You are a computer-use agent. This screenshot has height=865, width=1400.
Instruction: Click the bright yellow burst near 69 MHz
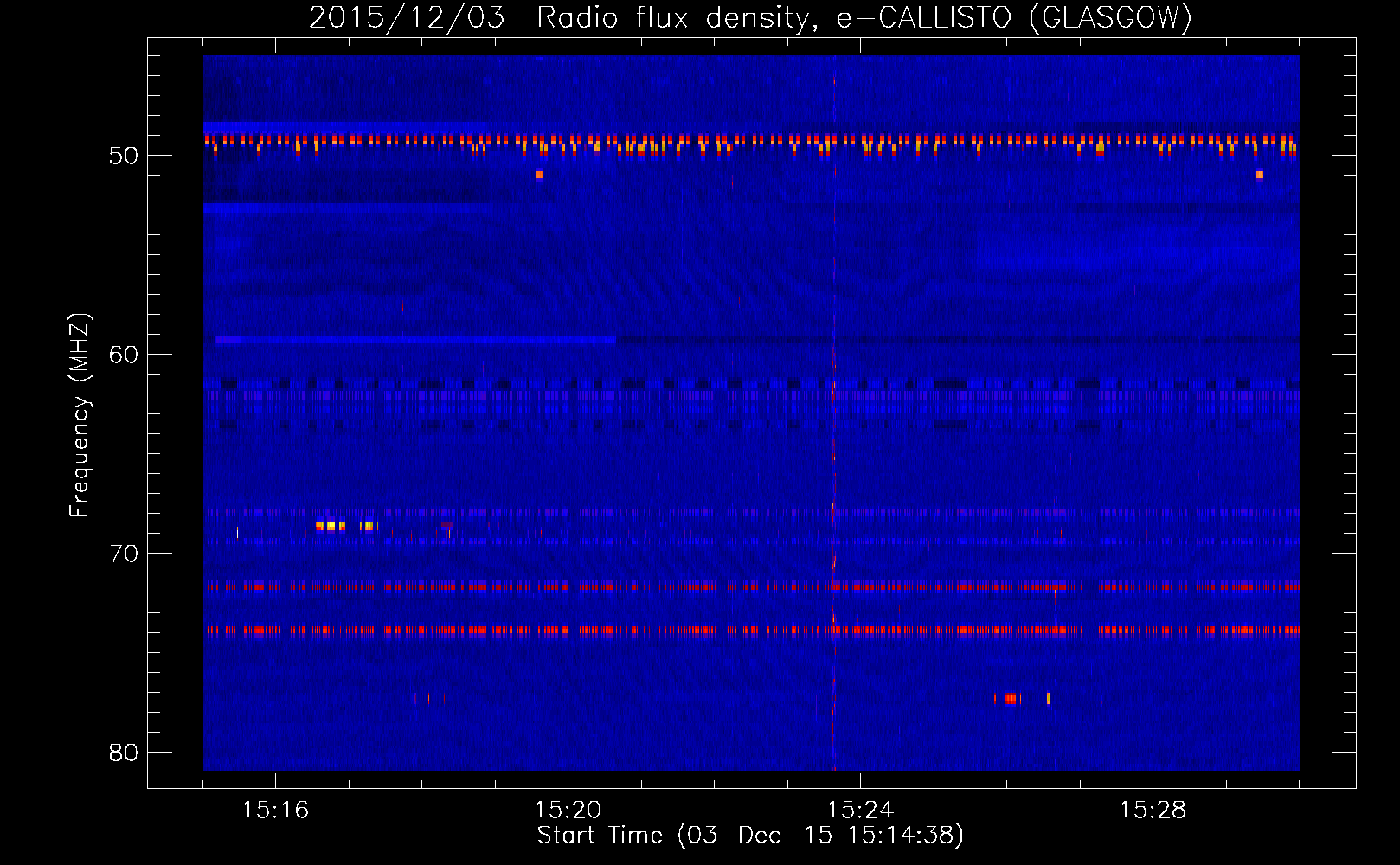click(346, 526)
